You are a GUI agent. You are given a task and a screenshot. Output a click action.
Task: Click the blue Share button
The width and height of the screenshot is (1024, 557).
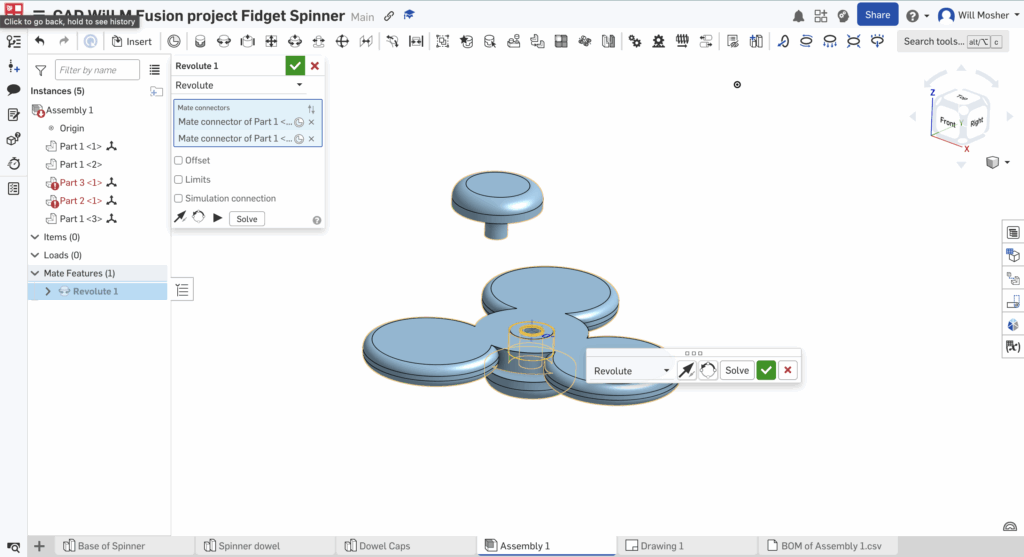pos(877,15)
